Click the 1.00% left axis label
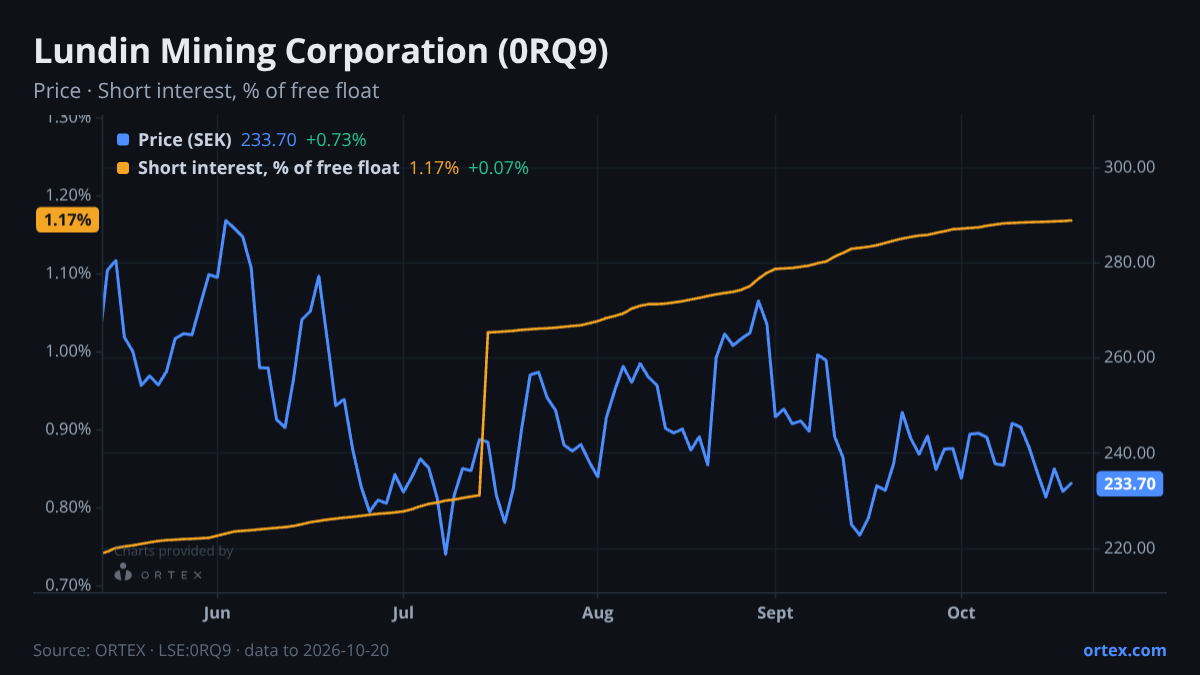The image size is (1200, 675). click(x=69, y=351)
